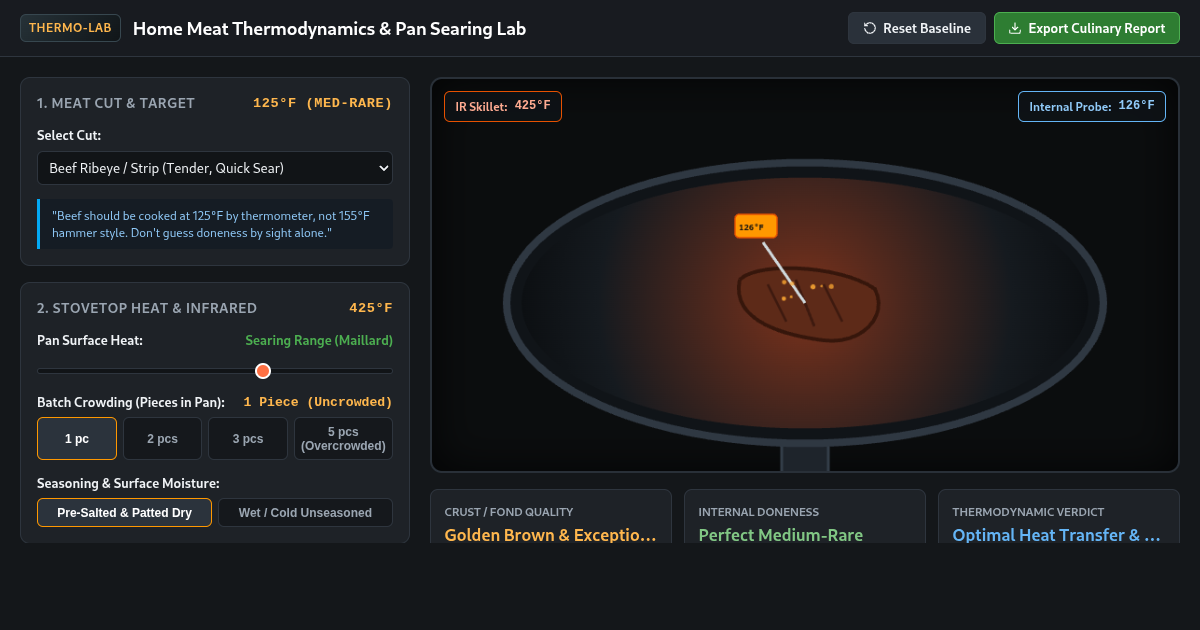
Task: Click the 1 Piece (Uncrowded) status text
Action: [318, 402]
